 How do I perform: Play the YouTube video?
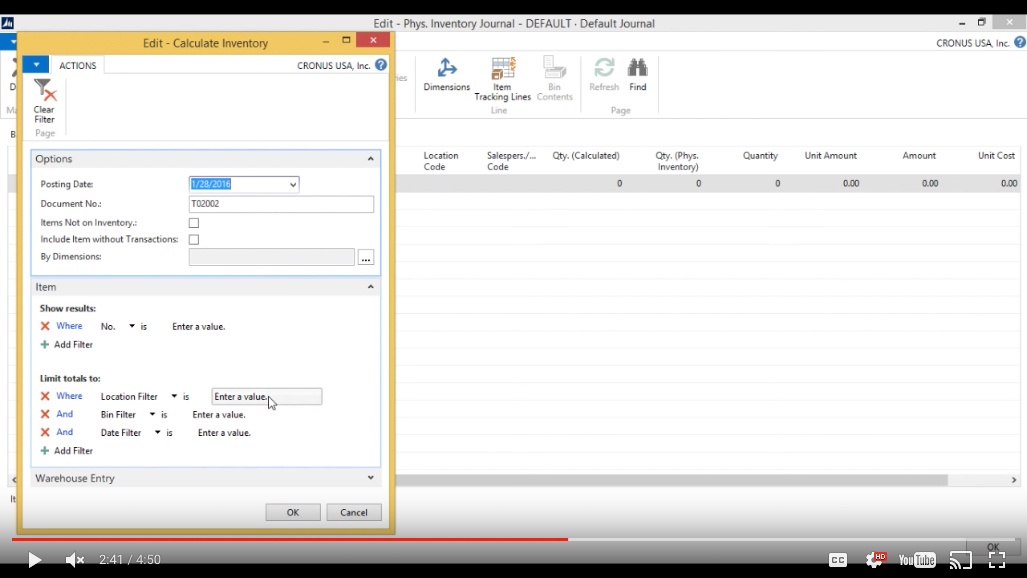(34, 560)
